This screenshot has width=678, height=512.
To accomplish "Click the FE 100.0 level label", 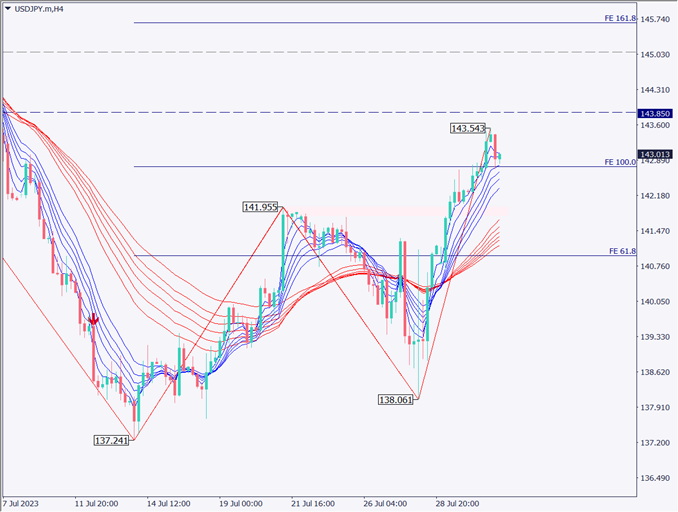I will (620, 161).
